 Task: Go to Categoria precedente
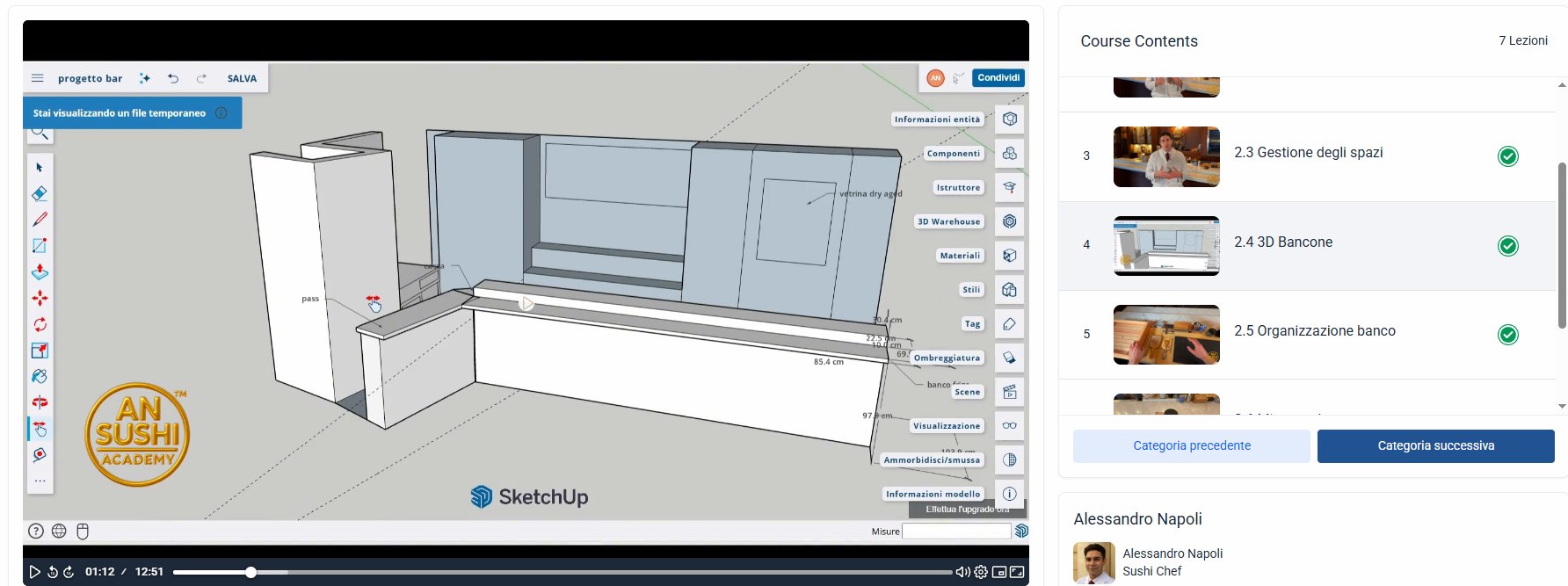click(1192, 446)
